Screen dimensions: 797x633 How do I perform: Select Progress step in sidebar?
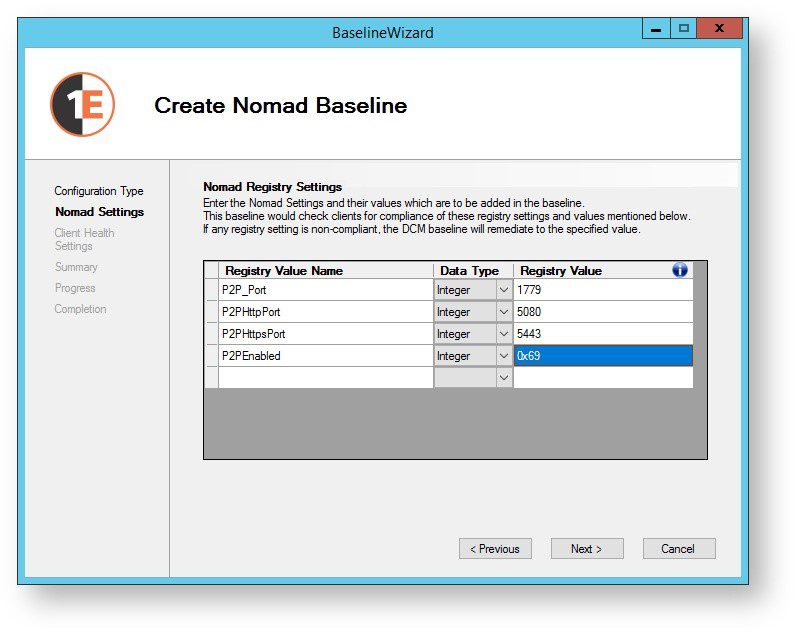pos(75,288)
